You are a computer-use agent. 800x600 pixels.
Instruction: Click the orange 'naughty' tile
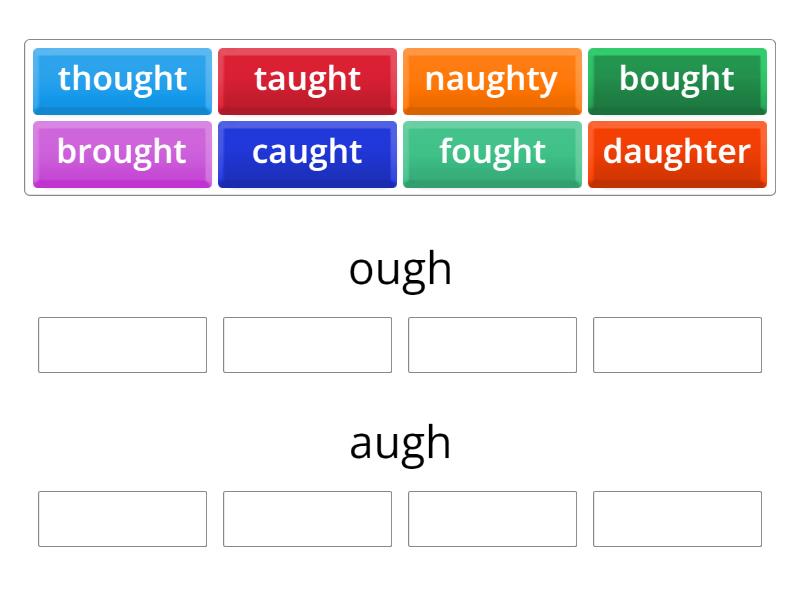[x=492, y=80]
